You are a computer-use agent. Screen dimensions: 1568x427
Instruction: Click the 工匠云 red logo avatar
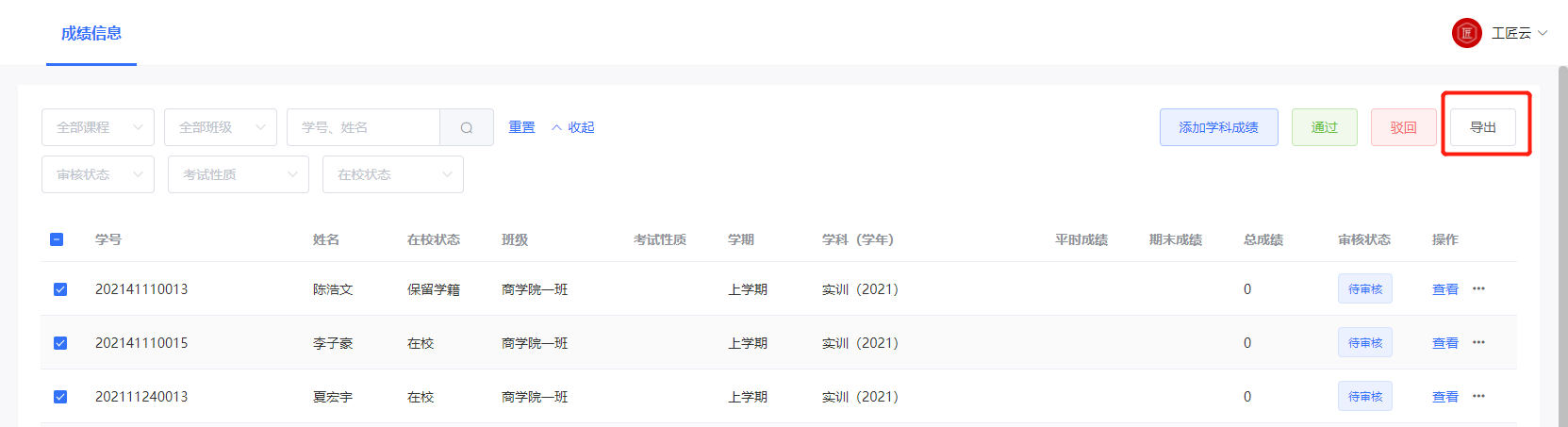click(x=1466, y=33)
